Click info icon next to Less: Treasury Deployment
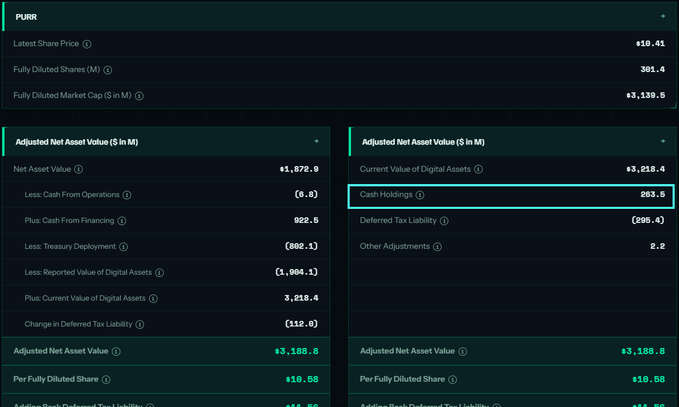 tap(123, 247)
